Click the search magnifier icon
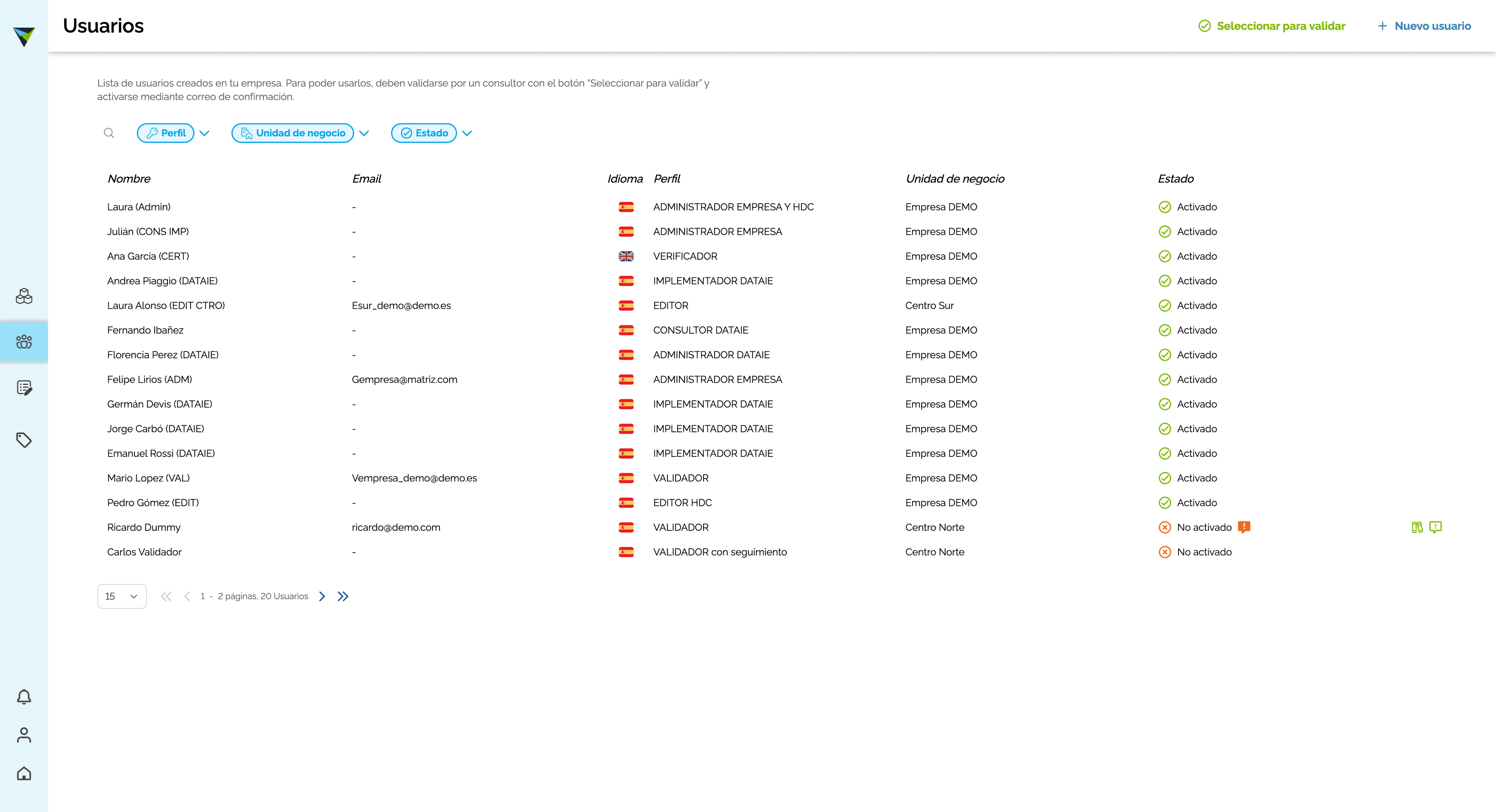 pos(109,133)
